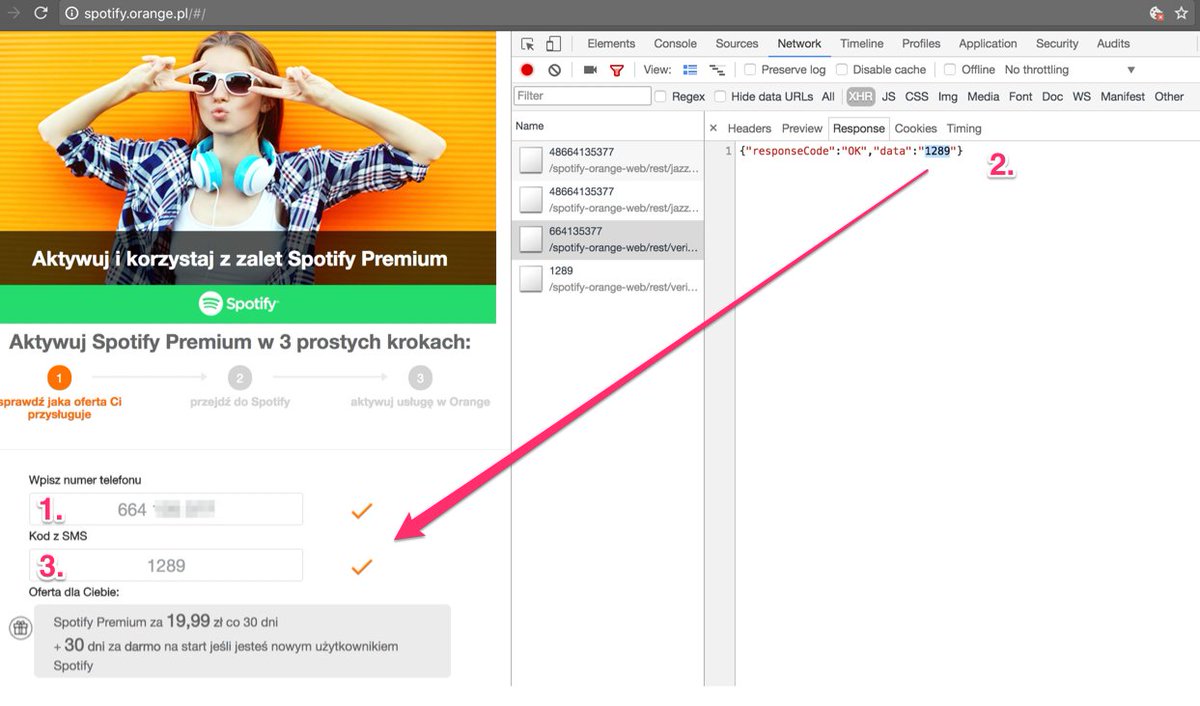This screenshot has width=1200, height=706.
Task: Filter requests by Manifest type
Action: tap(1123, 97)
